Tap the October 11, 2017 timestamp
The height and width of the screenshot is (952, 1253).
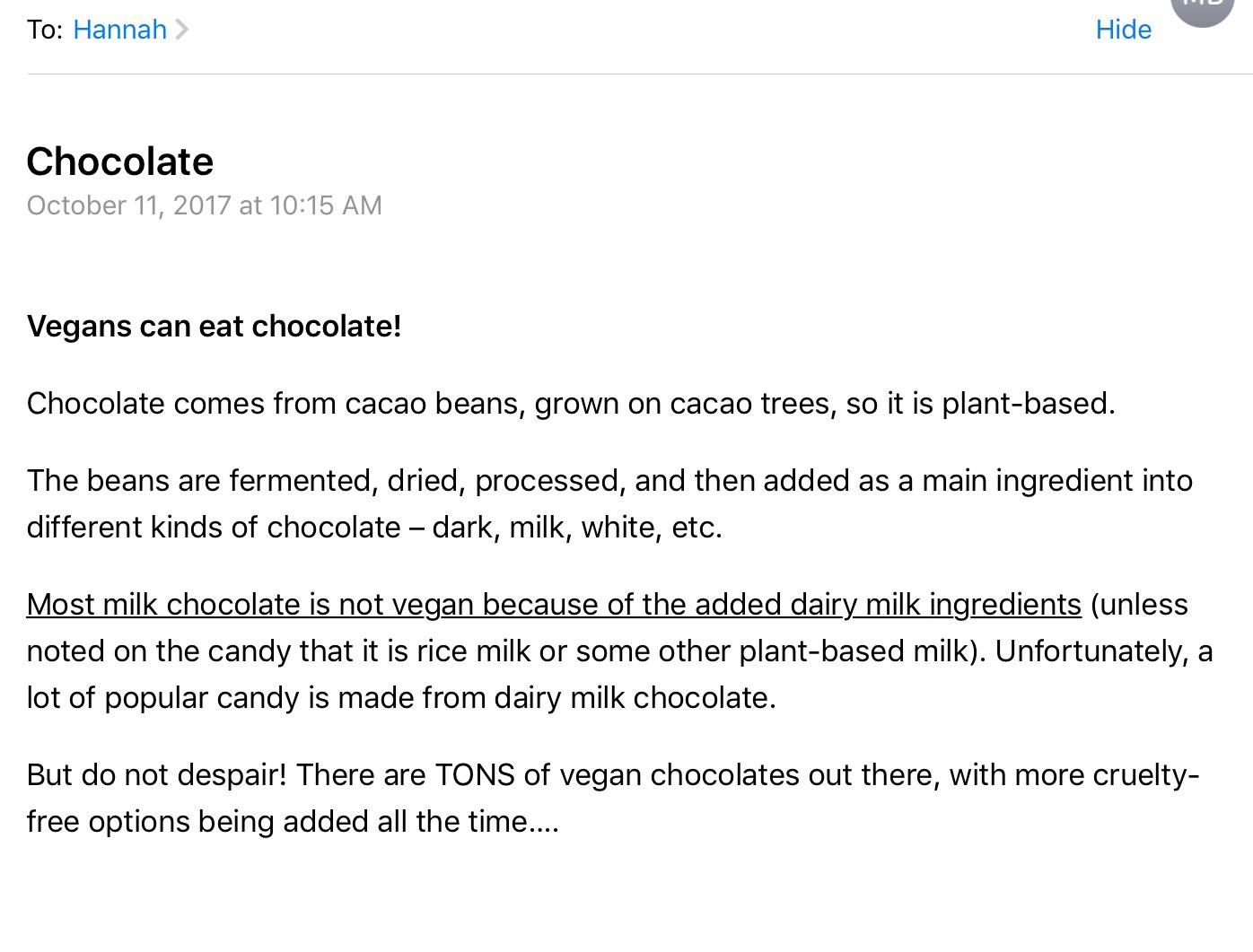(204, 205)
